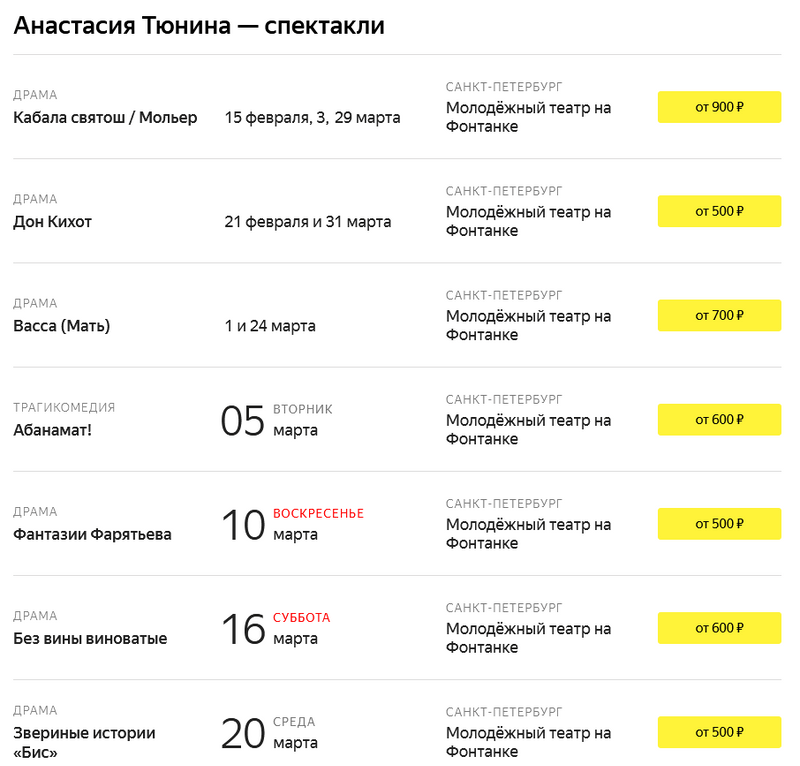This screenshot has width=800, height=766.
Task: Click the 'от 900 ₽' ticket button
Action: coord(719,107)
